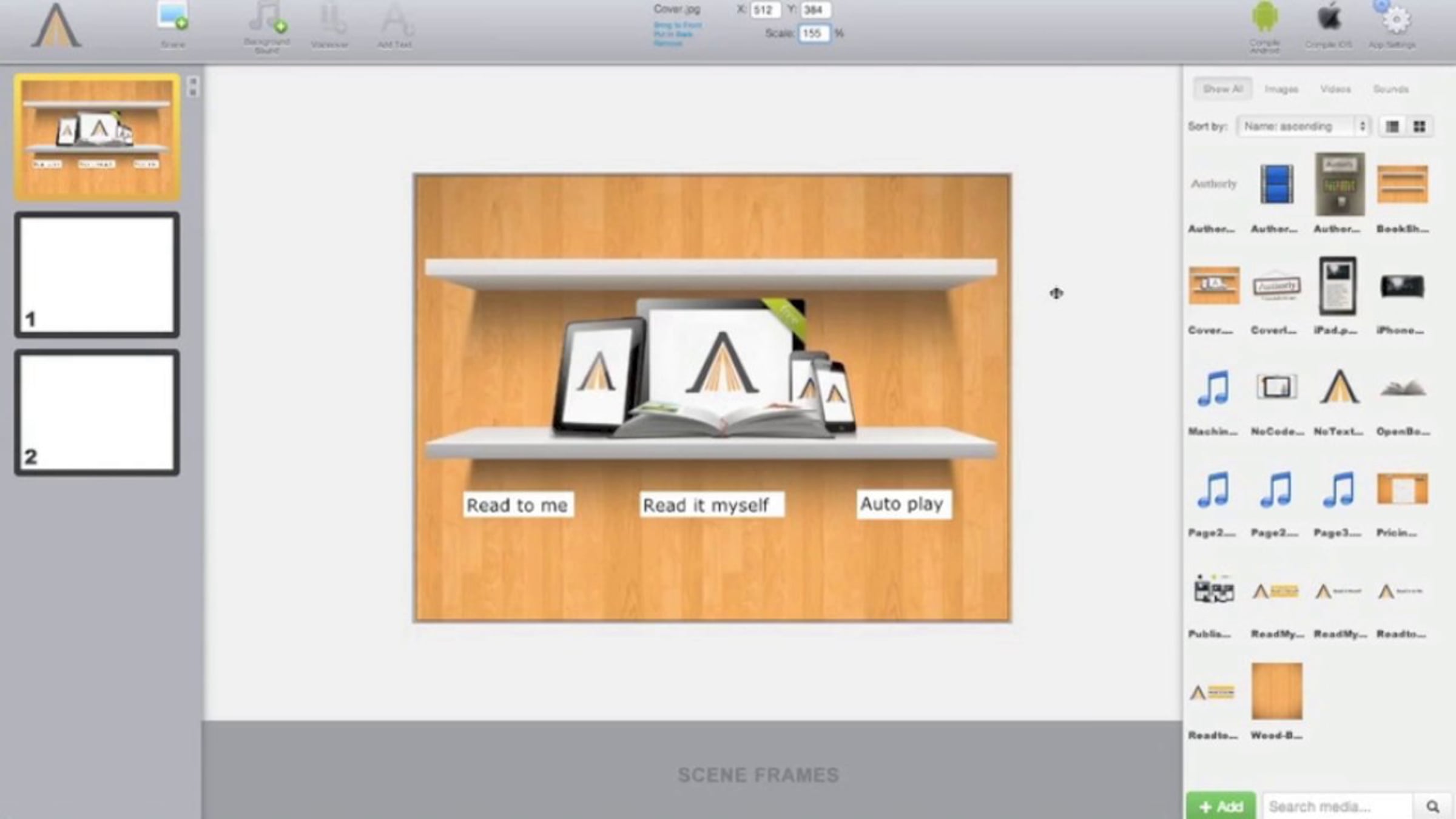The width and height of the screenshot is (1456, 819).
Task: Switch media panel to grid view
Action: pyautogui.click(x=1420, y=126)
